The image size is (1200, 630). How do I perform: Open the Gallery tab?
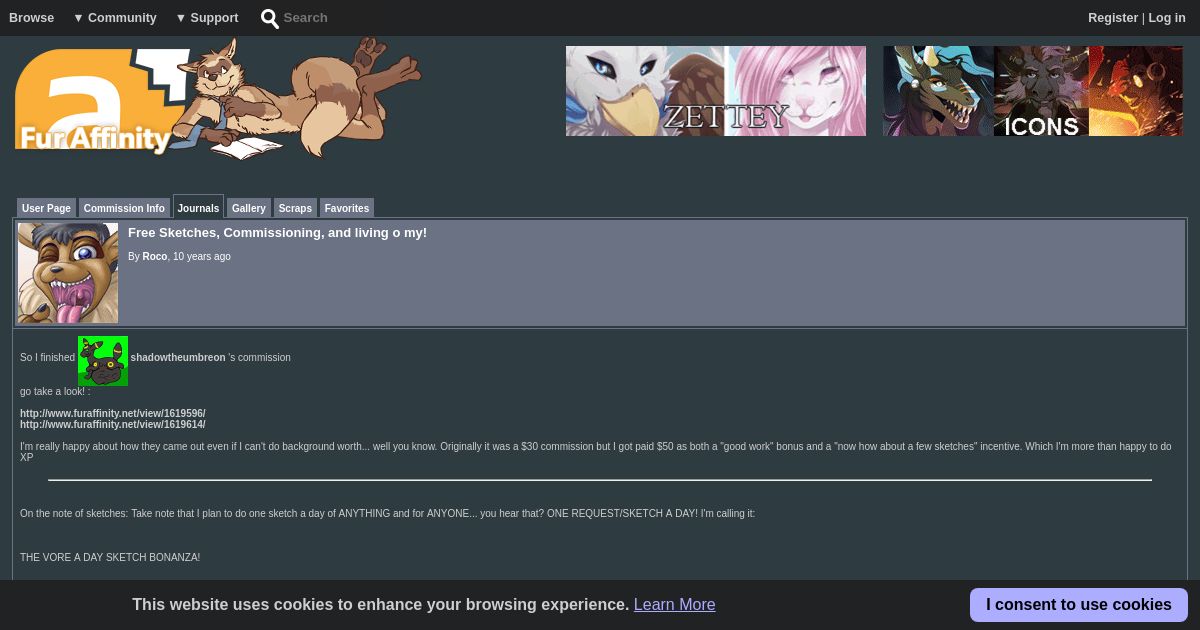click(x=249, y=208)
